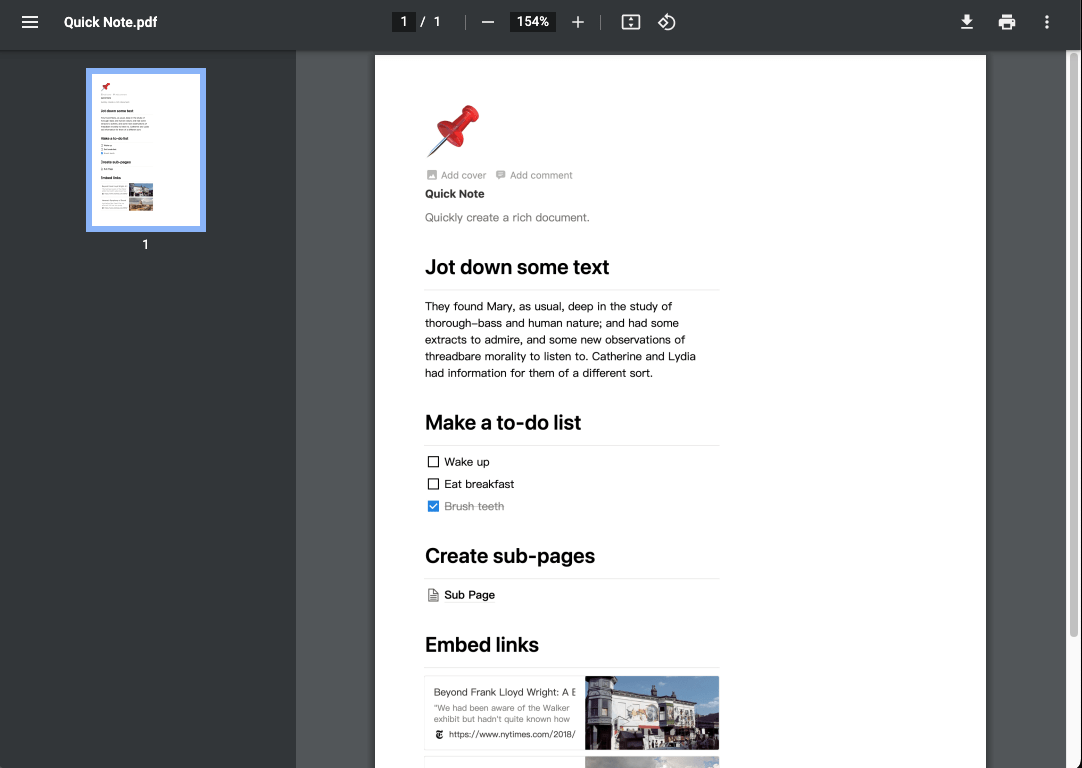Toggle fit to page icon
This screenshot has height=768, width=1082.
(631, 22)
